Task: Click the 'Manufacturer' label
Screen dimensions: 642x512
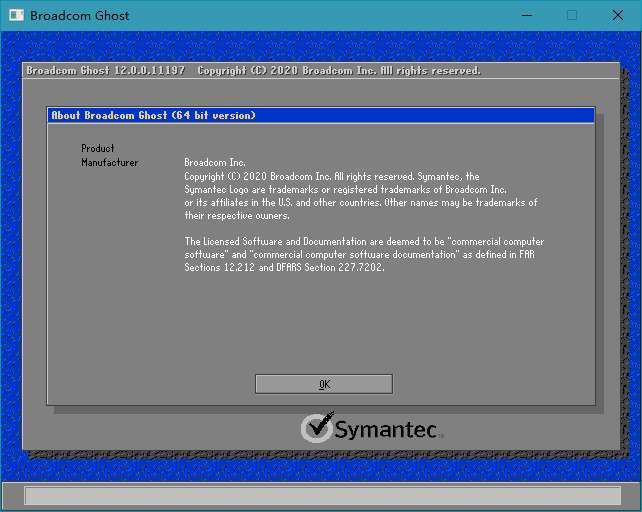Action: [x=109, y=163]
